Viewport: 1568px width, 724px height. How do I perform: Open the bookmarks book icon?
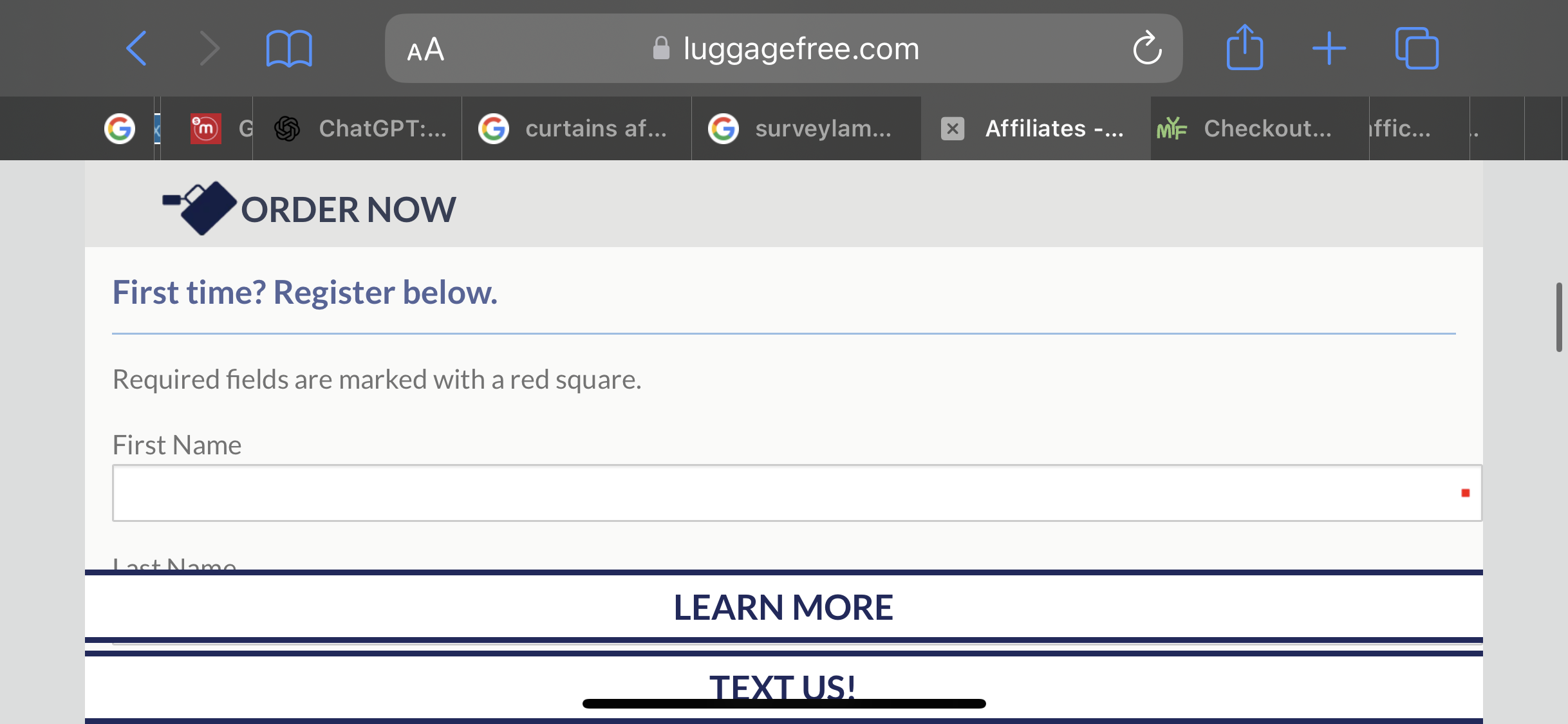[289, 48]
